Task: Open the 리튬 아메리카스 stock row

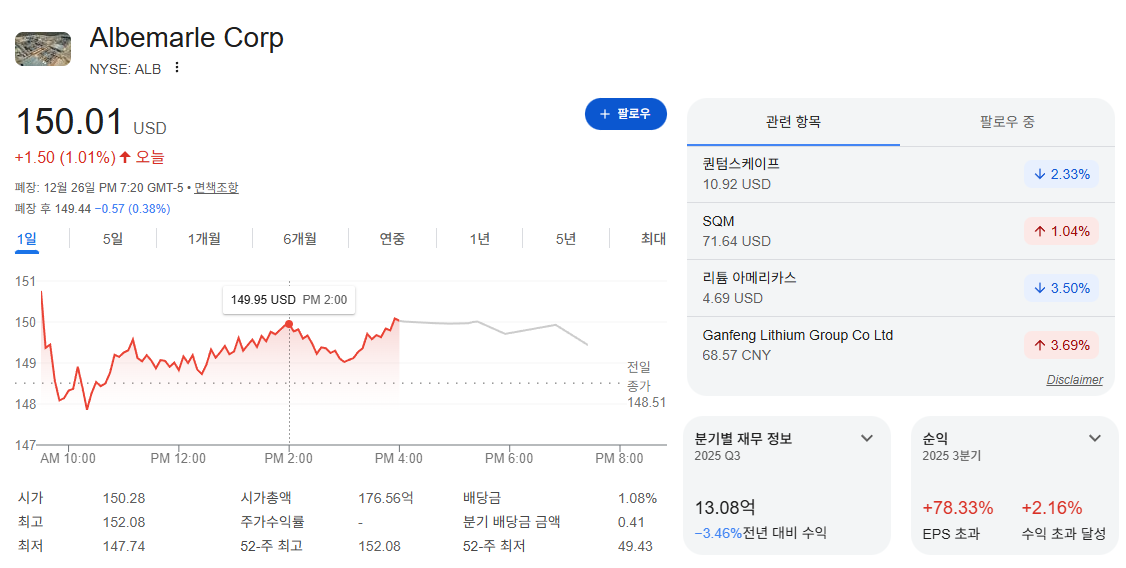Action: point(901,288)
